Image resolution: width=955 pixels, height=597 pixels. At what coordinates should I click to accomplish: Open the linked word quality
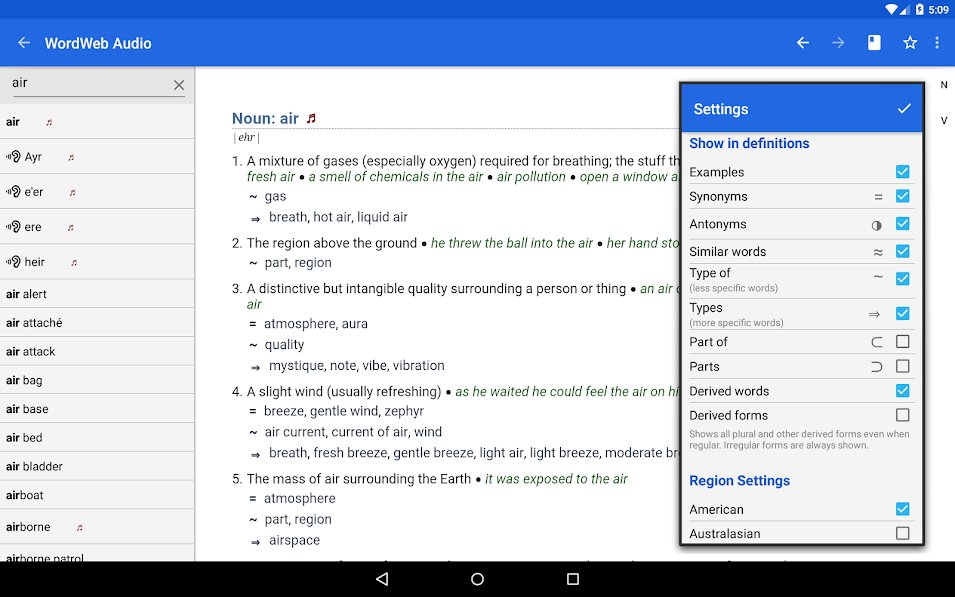[284, 345]
